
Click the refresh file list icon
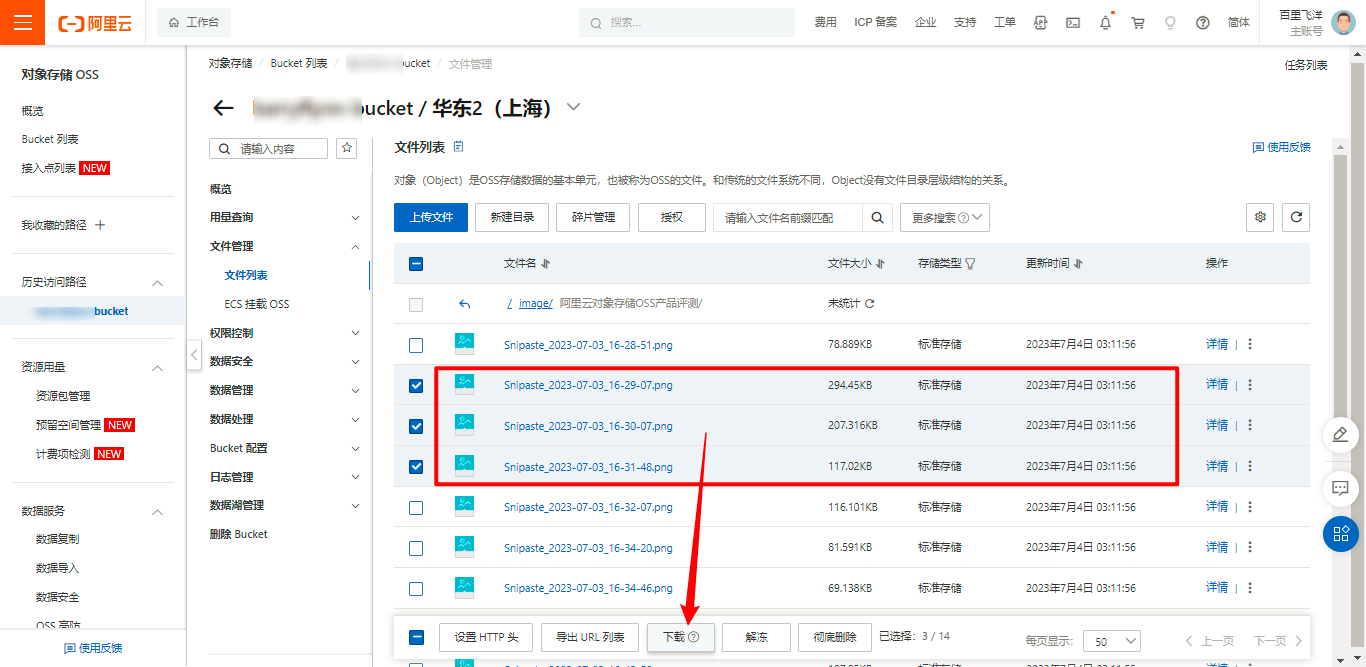1296,217
